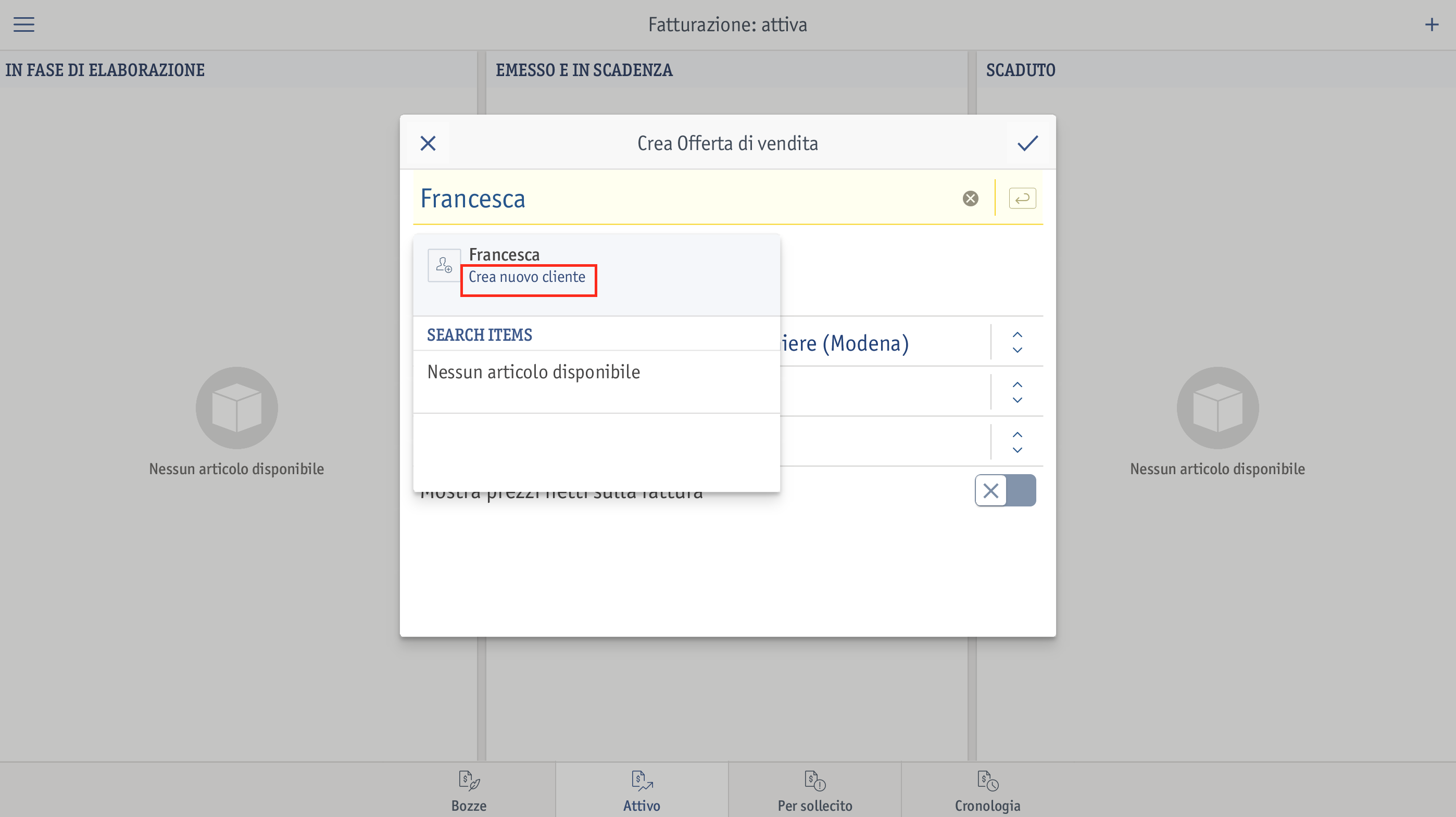The width and height of the screenshot is (1456, 817).
Task: Click the plus icon to add invoice
Action: 1431,24
